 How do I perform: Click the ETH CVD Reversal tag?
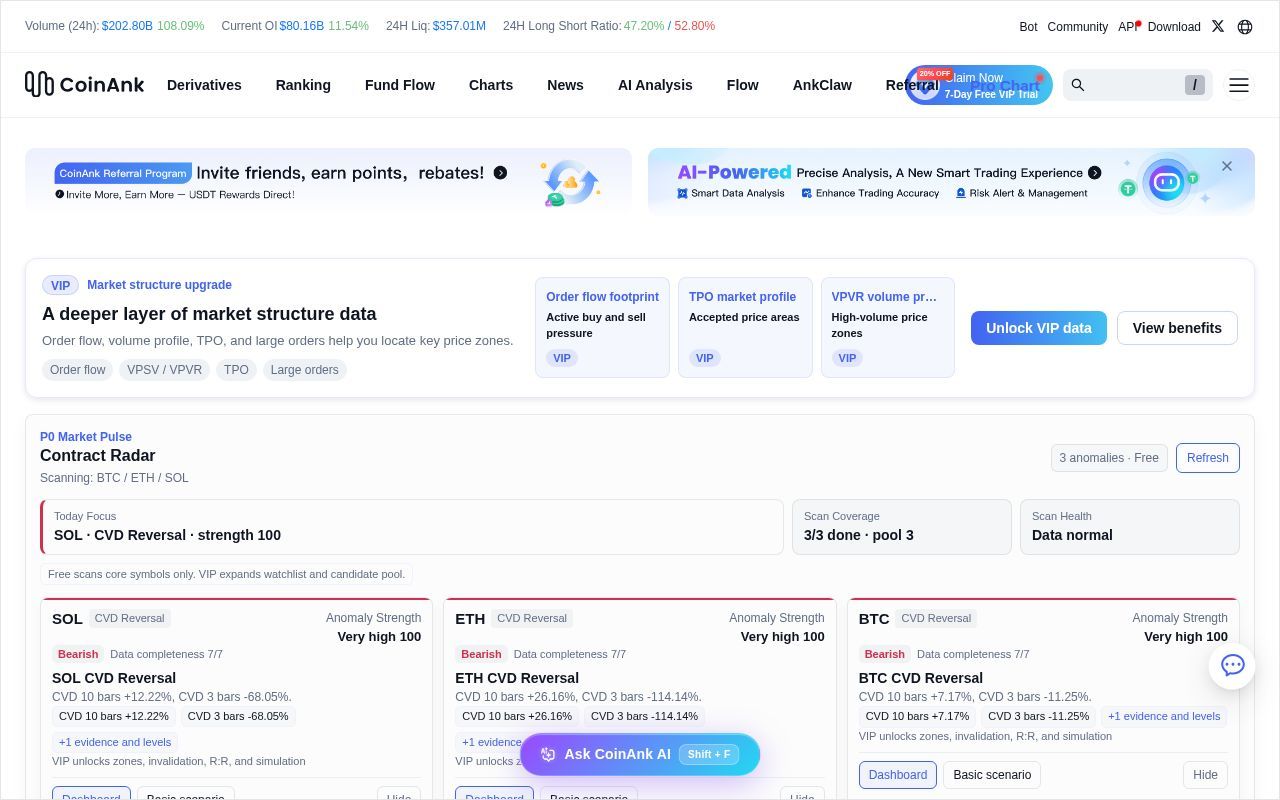(532, 618)
